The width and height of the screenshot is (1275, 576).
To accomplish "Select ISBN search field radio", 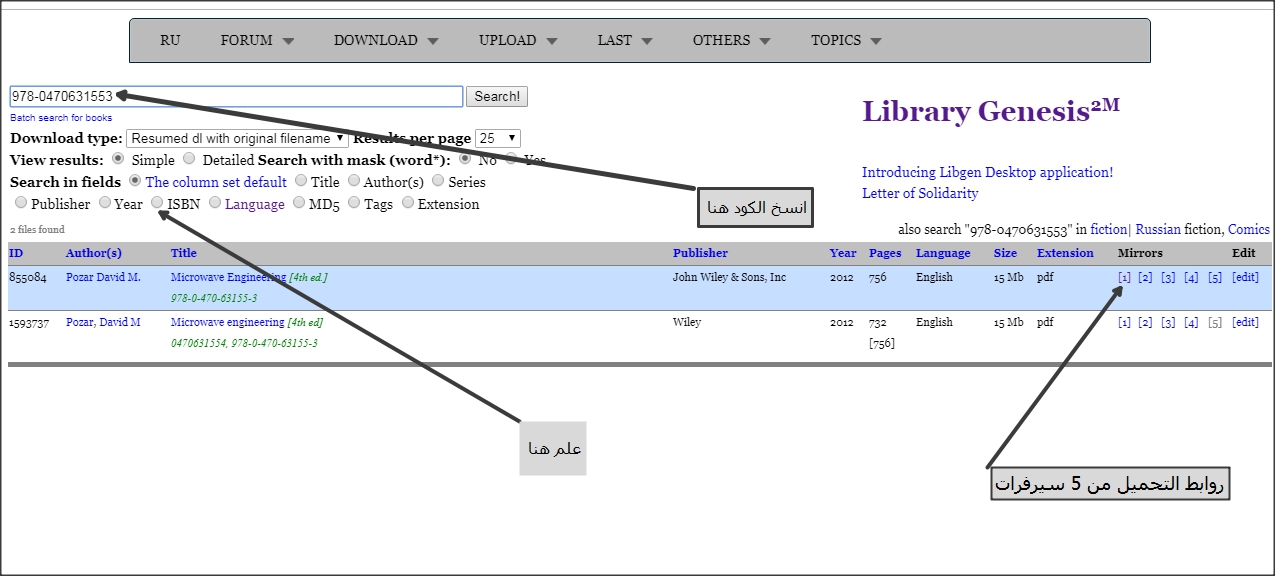I will (157, 203).
